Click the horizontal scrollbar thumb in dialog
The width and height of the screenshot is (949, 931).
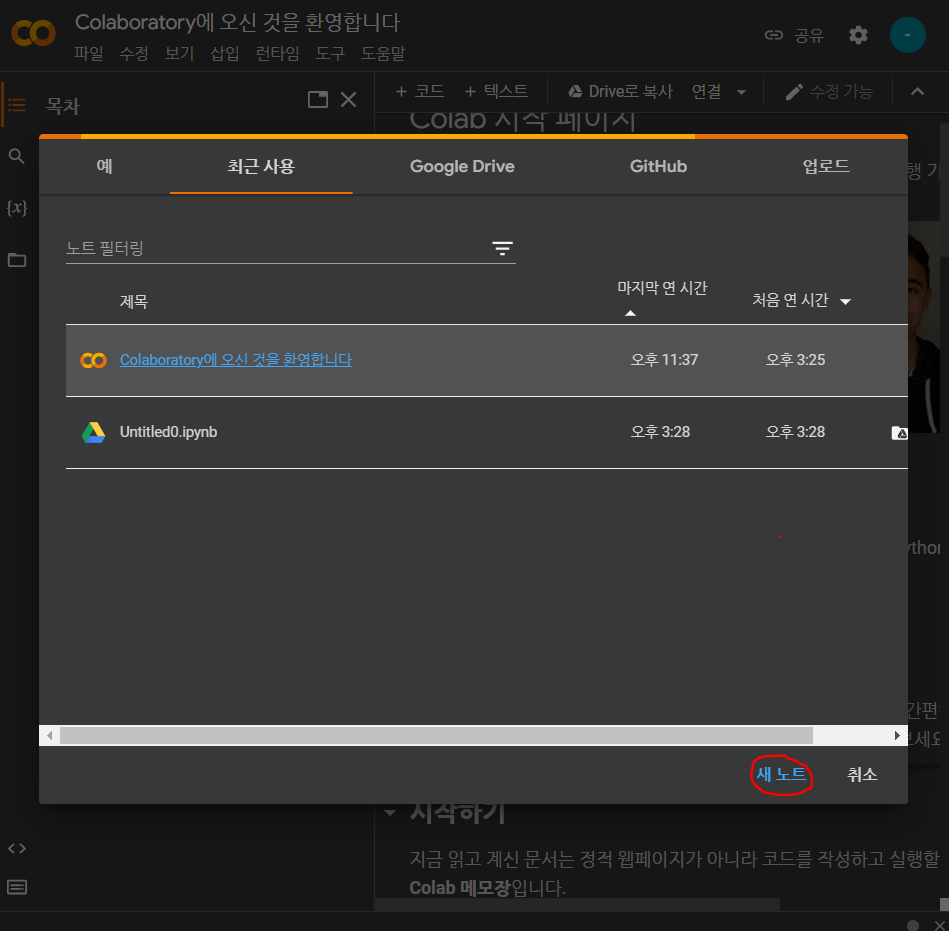click(x=436, y=736)
